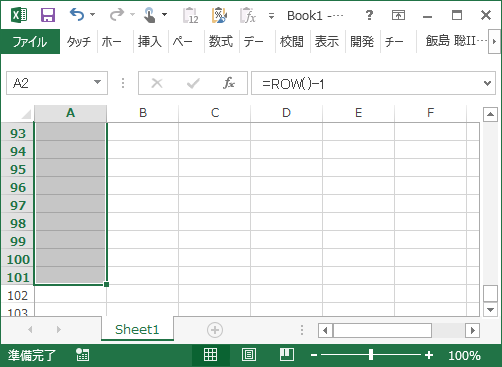The width and height of the screenshot is (502, 367).
Task: Click the paste values clipboard icon
Action: click(x=190, y=15)
